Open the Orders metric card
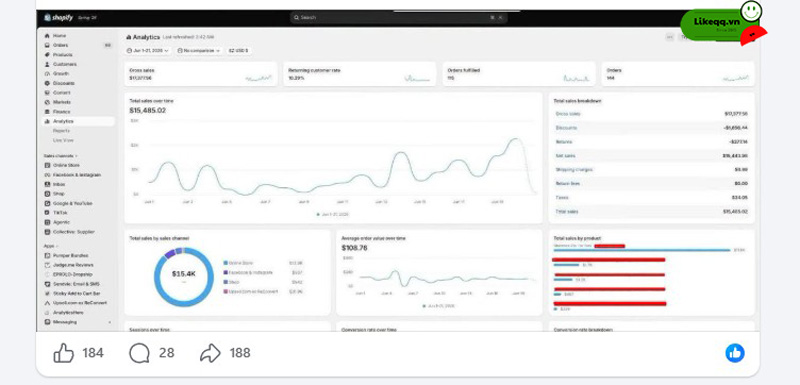The width and height of the screenshot is (800, 385). (x=678, y=74)
